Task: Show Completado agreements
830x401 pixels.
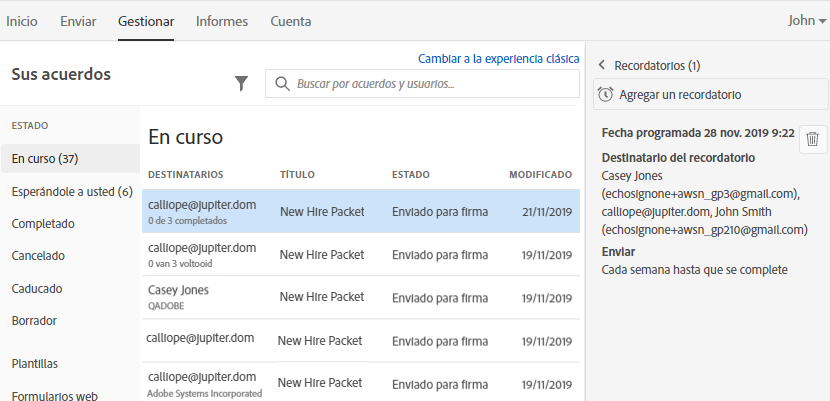Action: 43,223
